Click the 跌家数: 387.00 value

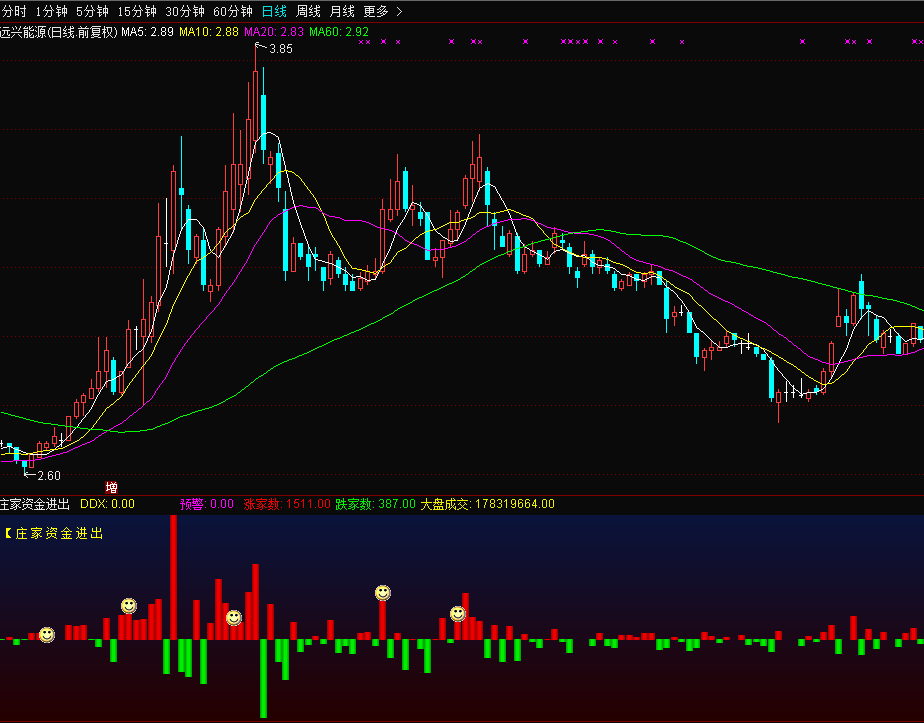(375, 504)
